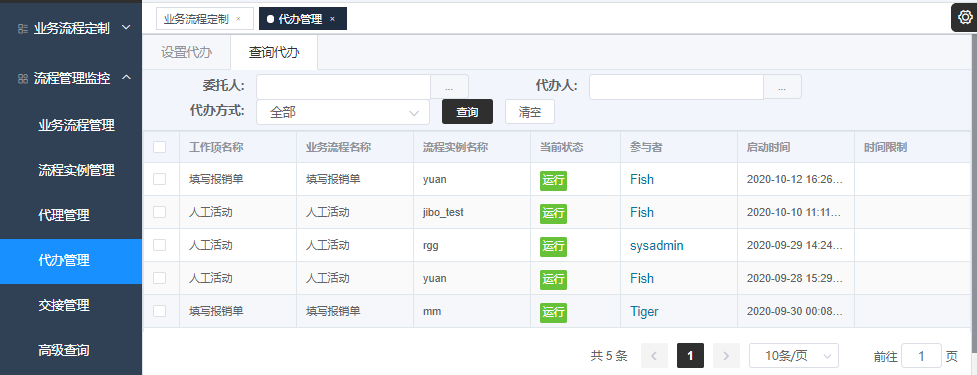Go to next page arrow
977x375 pixels.
coord(726,356)
